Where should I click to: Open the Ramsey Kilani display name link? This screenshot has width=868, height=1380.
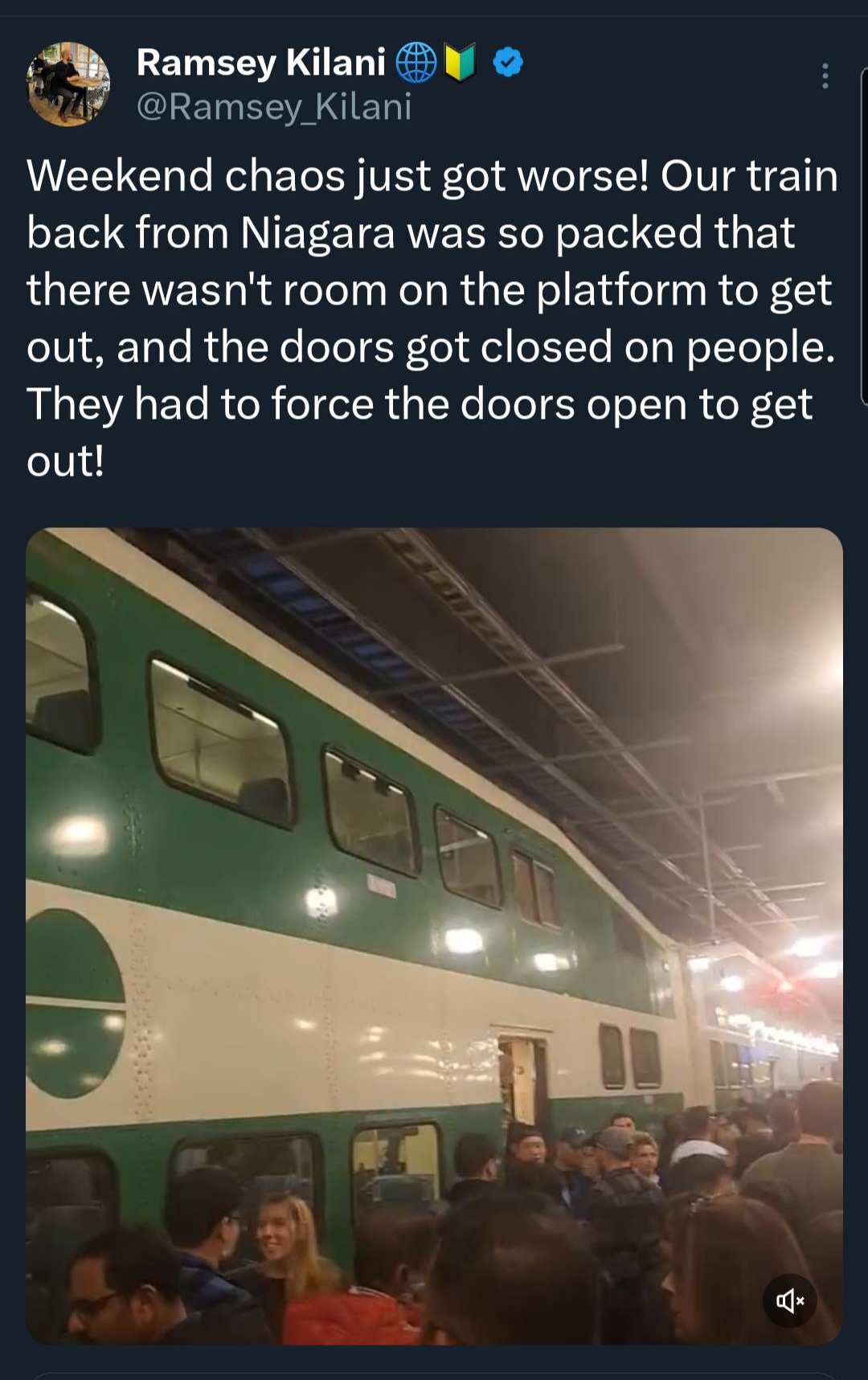(261, 63)
